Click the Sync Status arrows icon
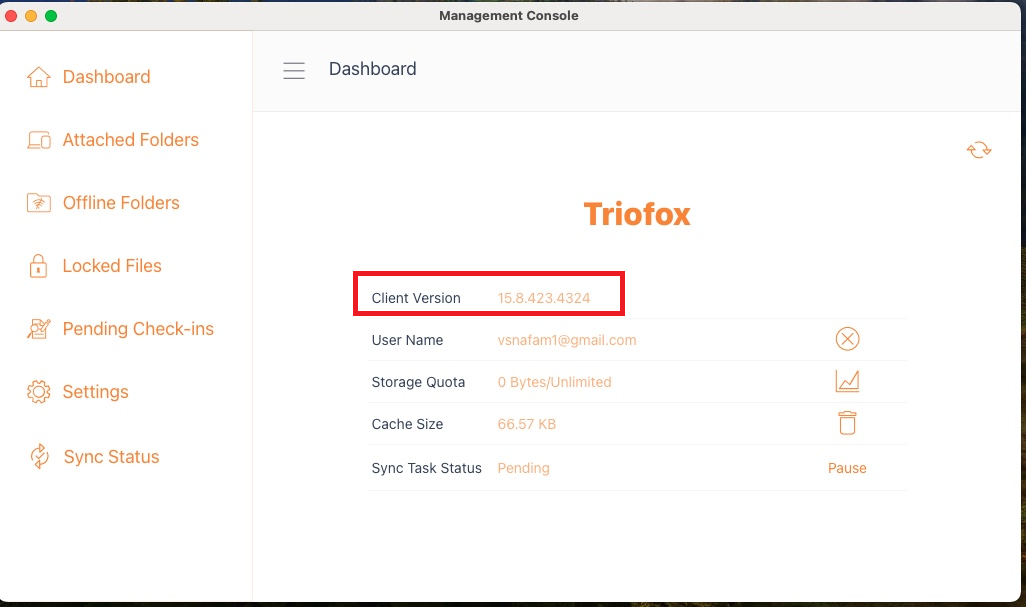Viewport: 1026px width, 607px height. (39, 457)
